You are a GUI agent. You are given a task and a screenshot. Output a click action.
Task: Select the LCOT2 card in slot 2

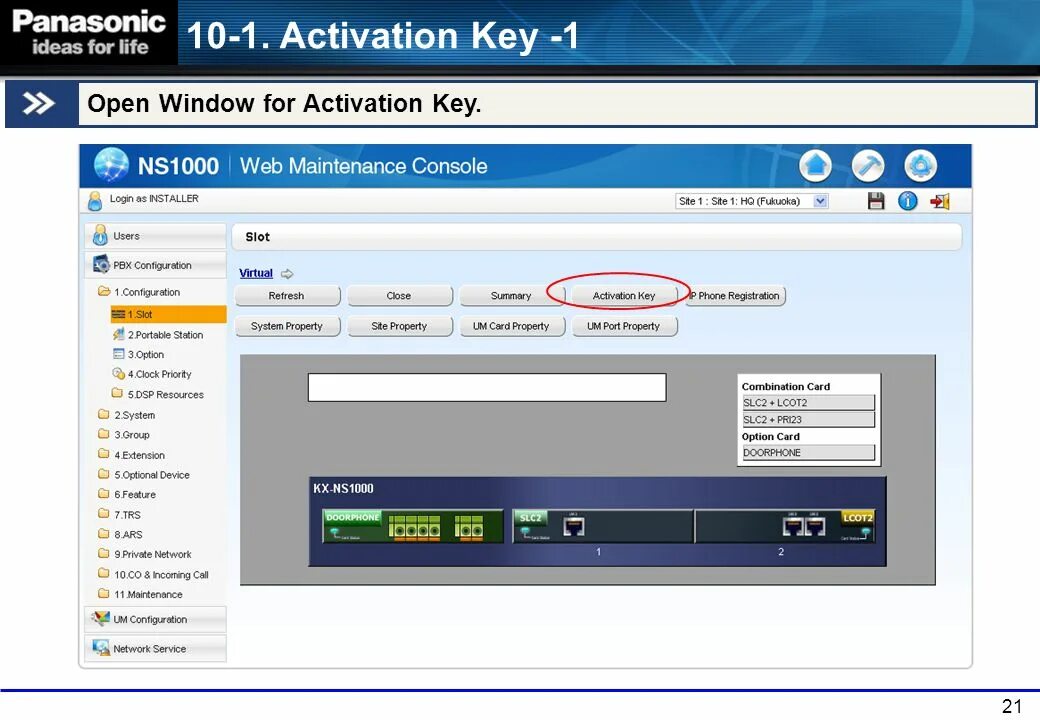785,526
